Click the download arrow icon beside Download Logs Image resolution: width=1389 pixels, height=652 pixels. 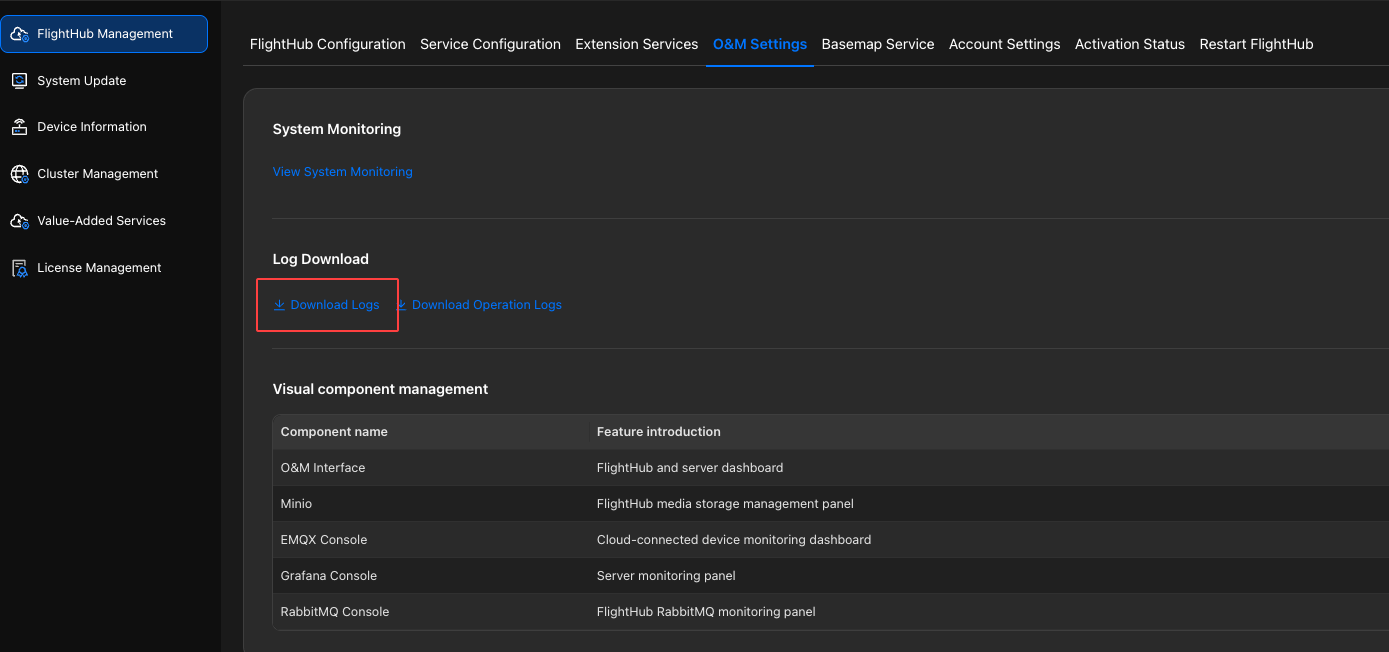(x=280, y=305)
